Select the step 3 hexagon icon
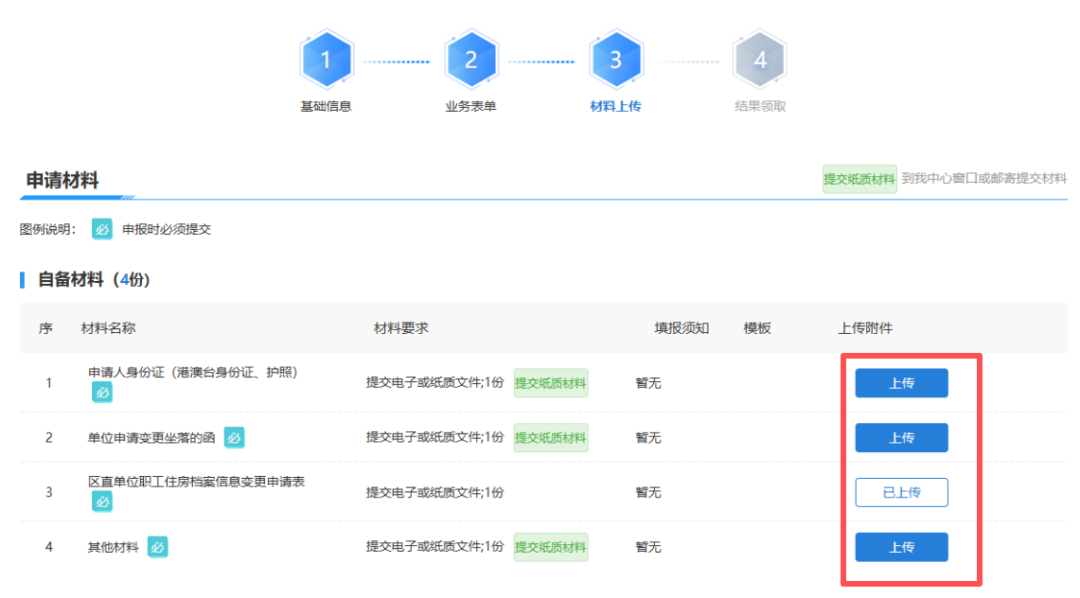This screenshot has height=598, width=1080. coord(616,60)
